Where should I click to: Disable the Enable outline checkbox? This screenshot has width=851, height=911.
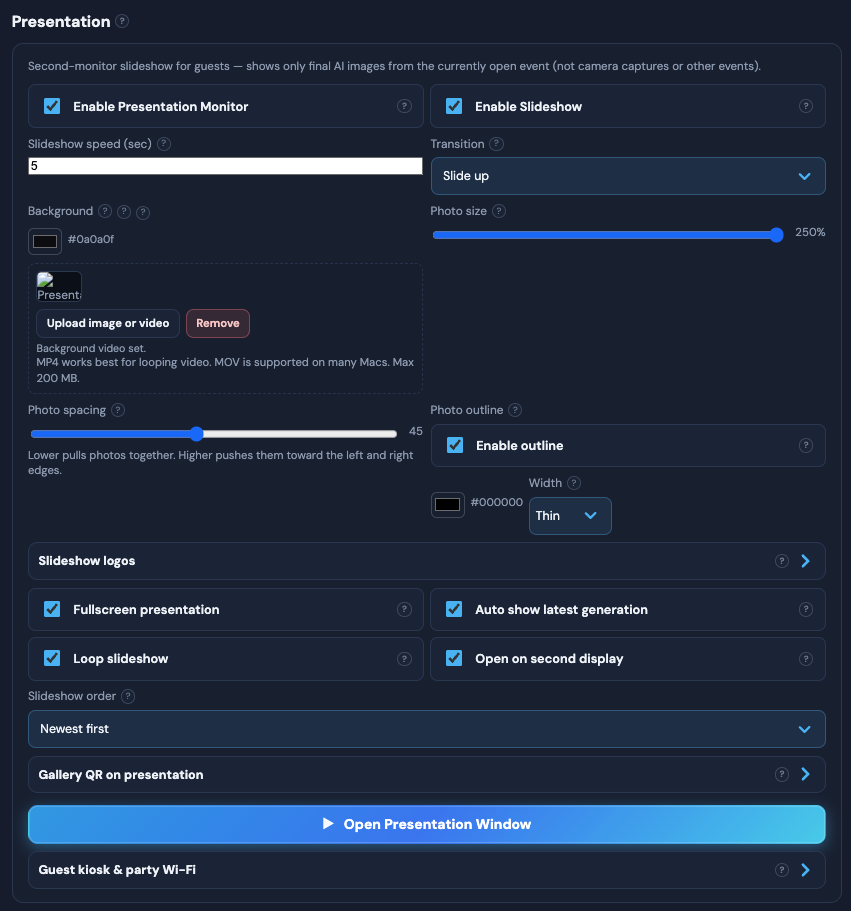tap(455, 446)
